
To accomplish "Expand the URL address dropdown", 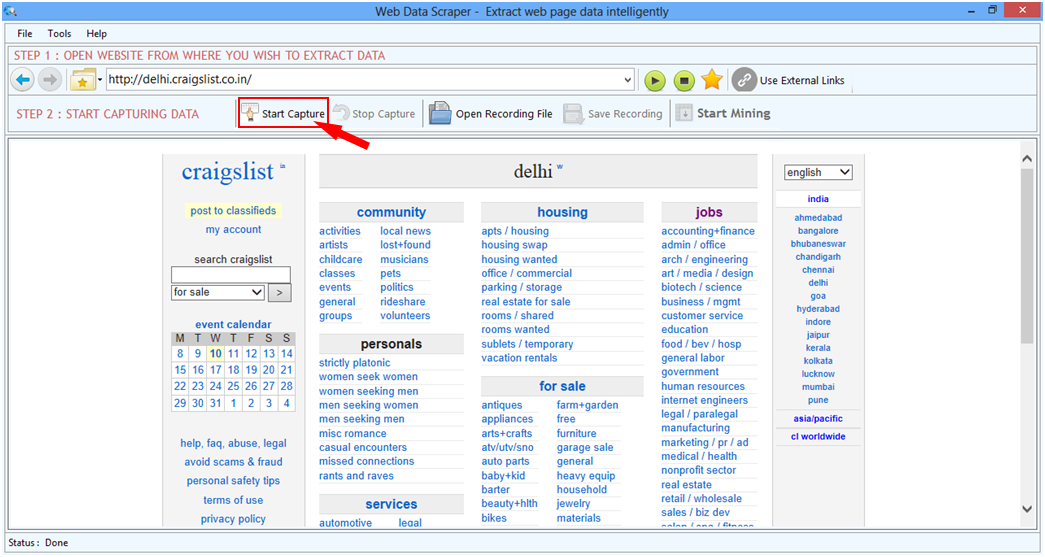I will (x=627, y=80).
